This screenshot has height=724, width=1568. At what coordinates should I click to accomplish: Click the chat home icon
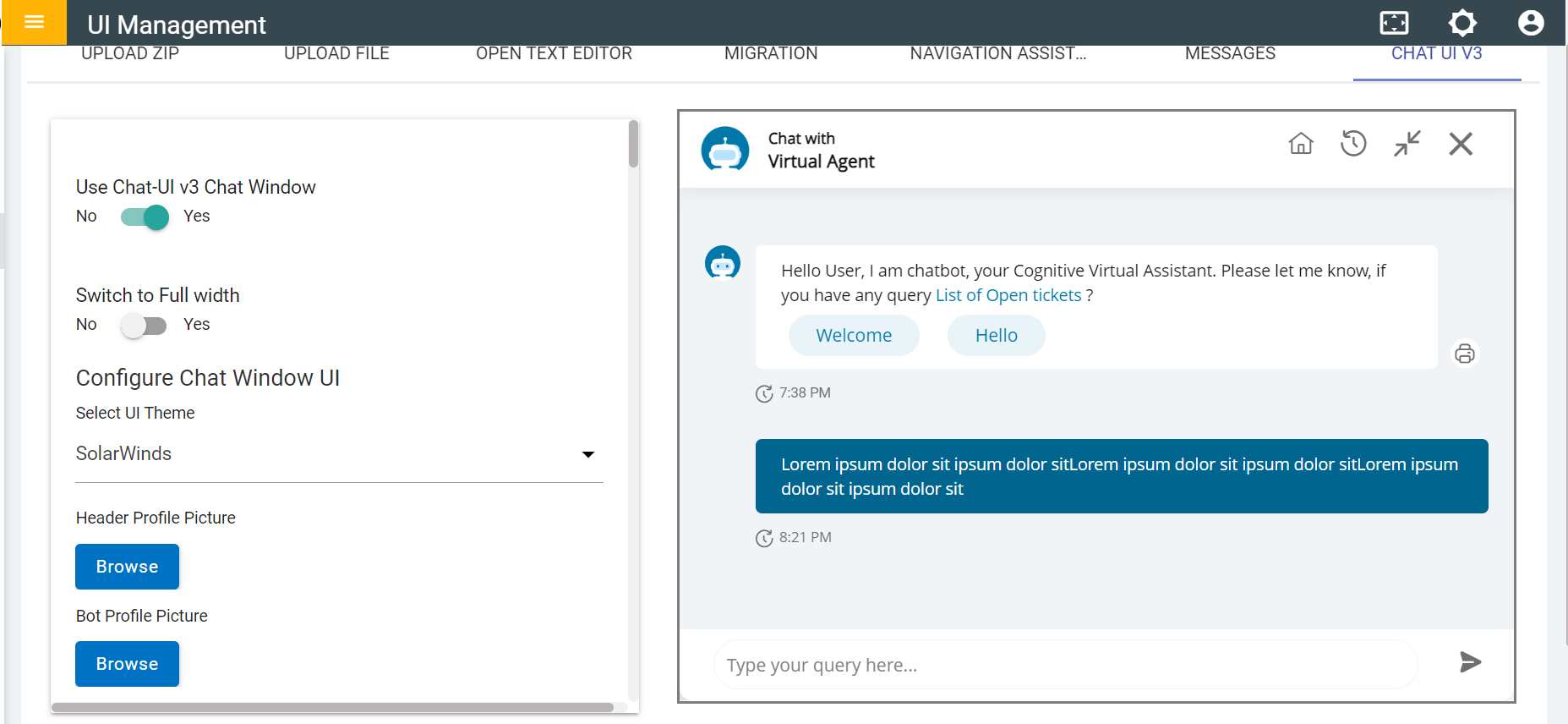(x=1301, y=144)
